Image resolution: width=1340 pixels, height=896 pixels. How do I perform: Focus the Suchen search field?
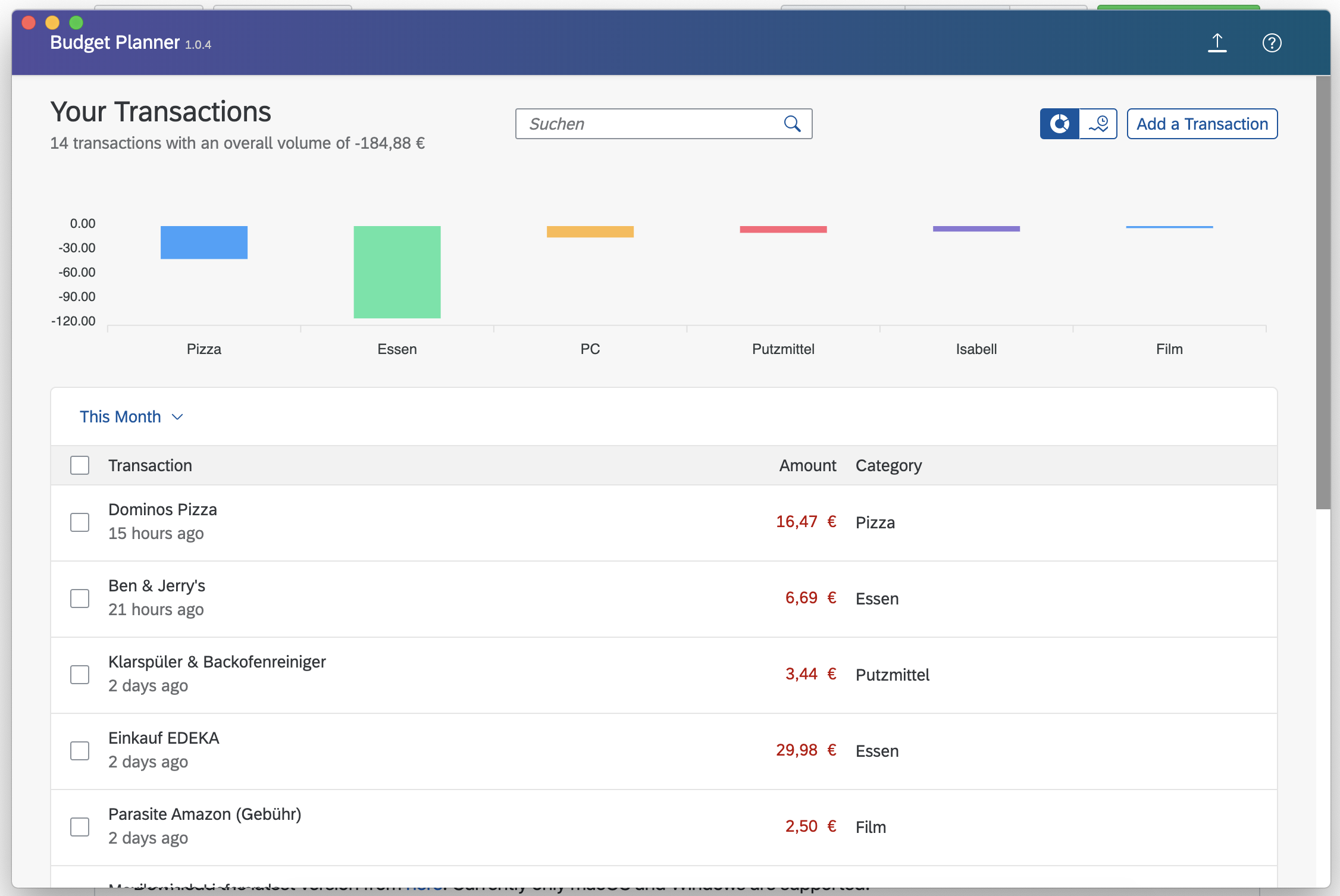click(x=663, y=124)
